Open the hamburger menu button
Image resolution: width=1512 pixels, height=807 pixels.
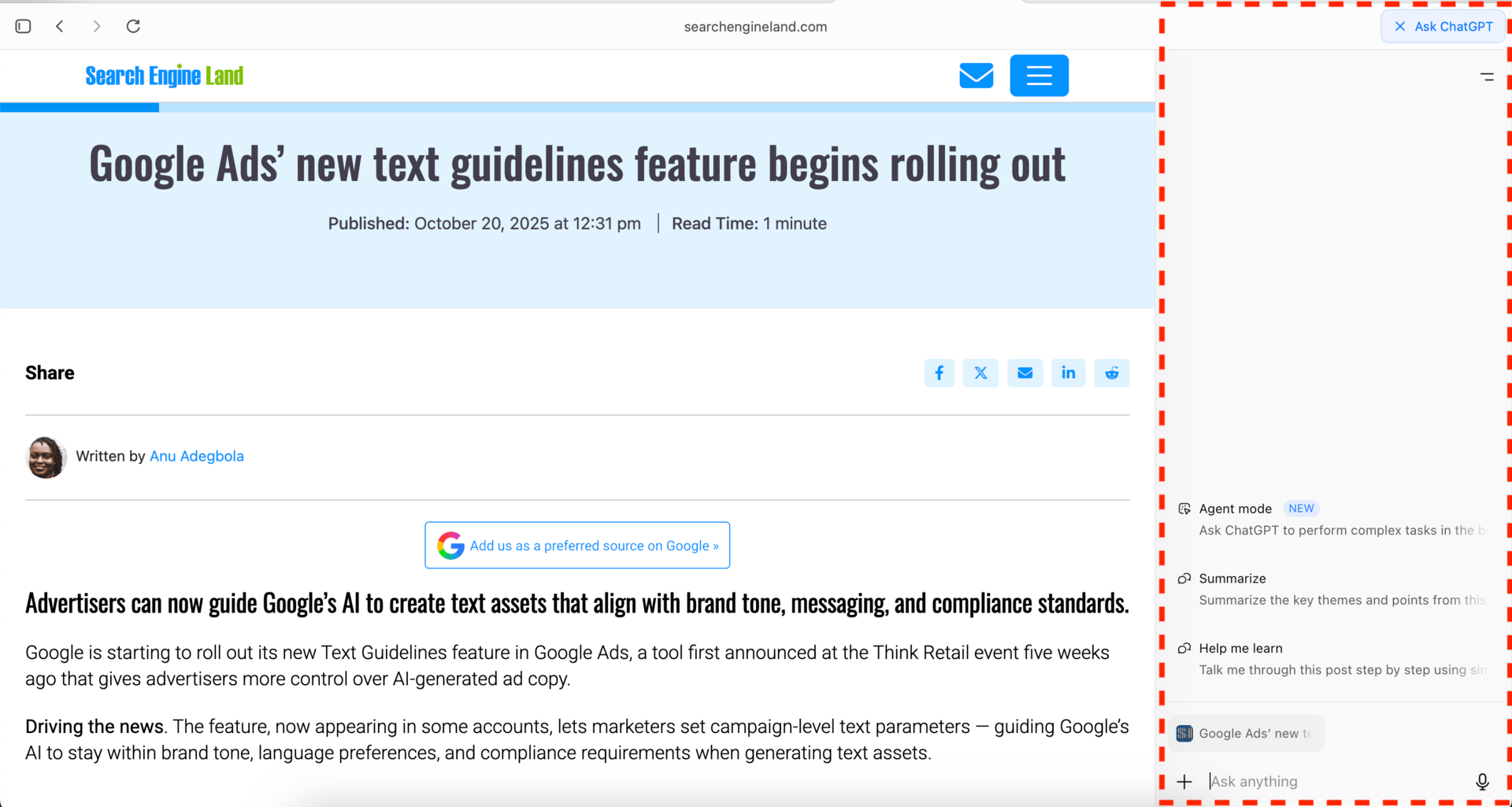(1039, 76)
